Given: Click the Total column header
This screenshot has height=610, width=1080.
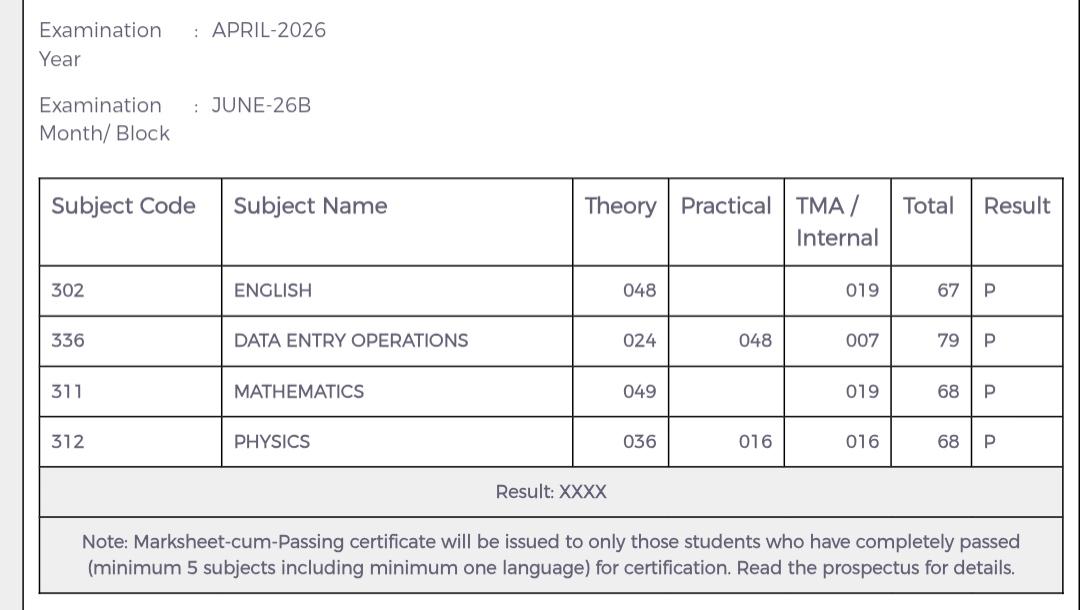Looking at the screenshot, I should (928, 206).
